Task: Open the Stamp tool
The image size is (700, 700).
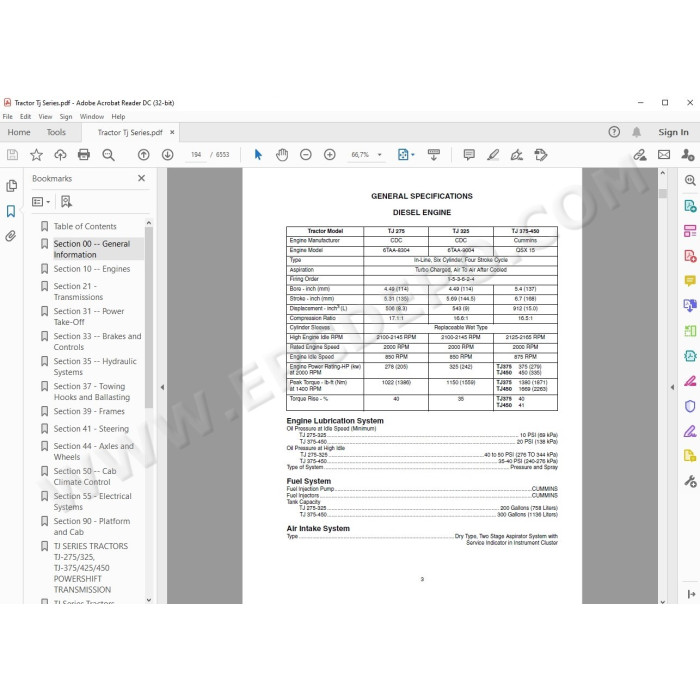Action: (x=541, y=155)
